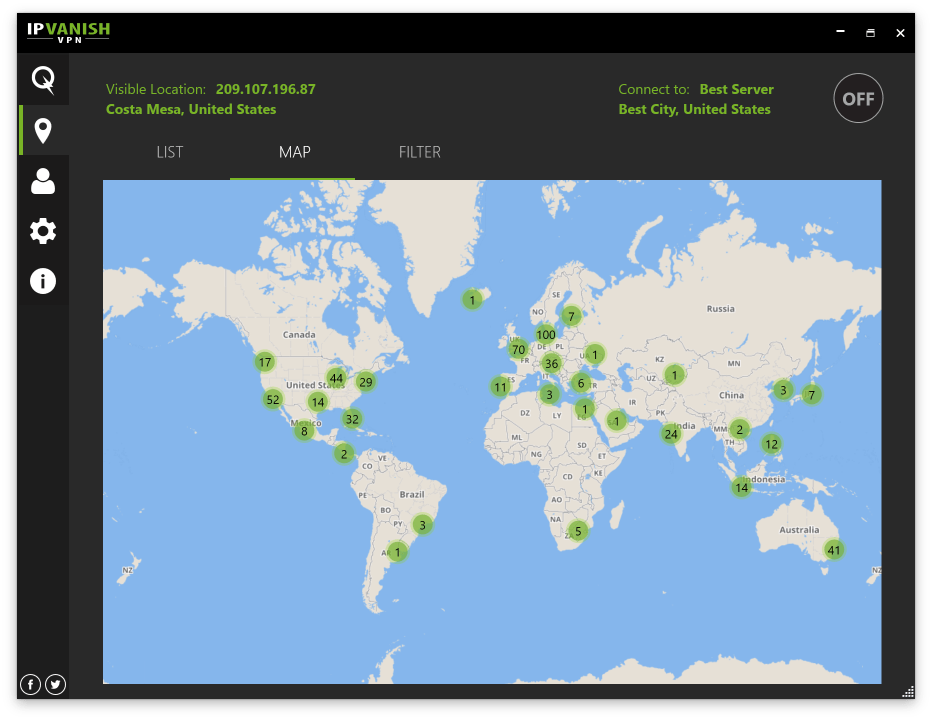Open the information icon in sidebar
Image resolution: width=932 pixels, height=720 pixels.
tap(43, 281)
